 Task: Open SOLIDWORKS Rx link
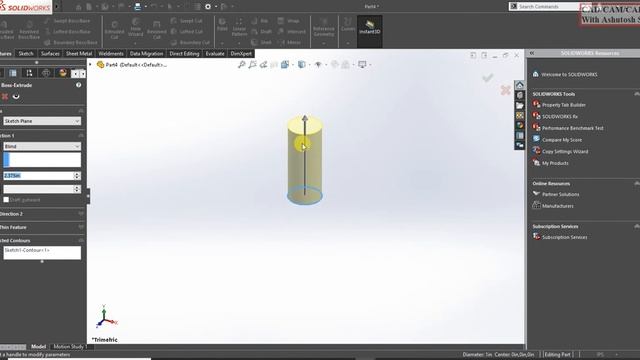(x=560, y=116)
